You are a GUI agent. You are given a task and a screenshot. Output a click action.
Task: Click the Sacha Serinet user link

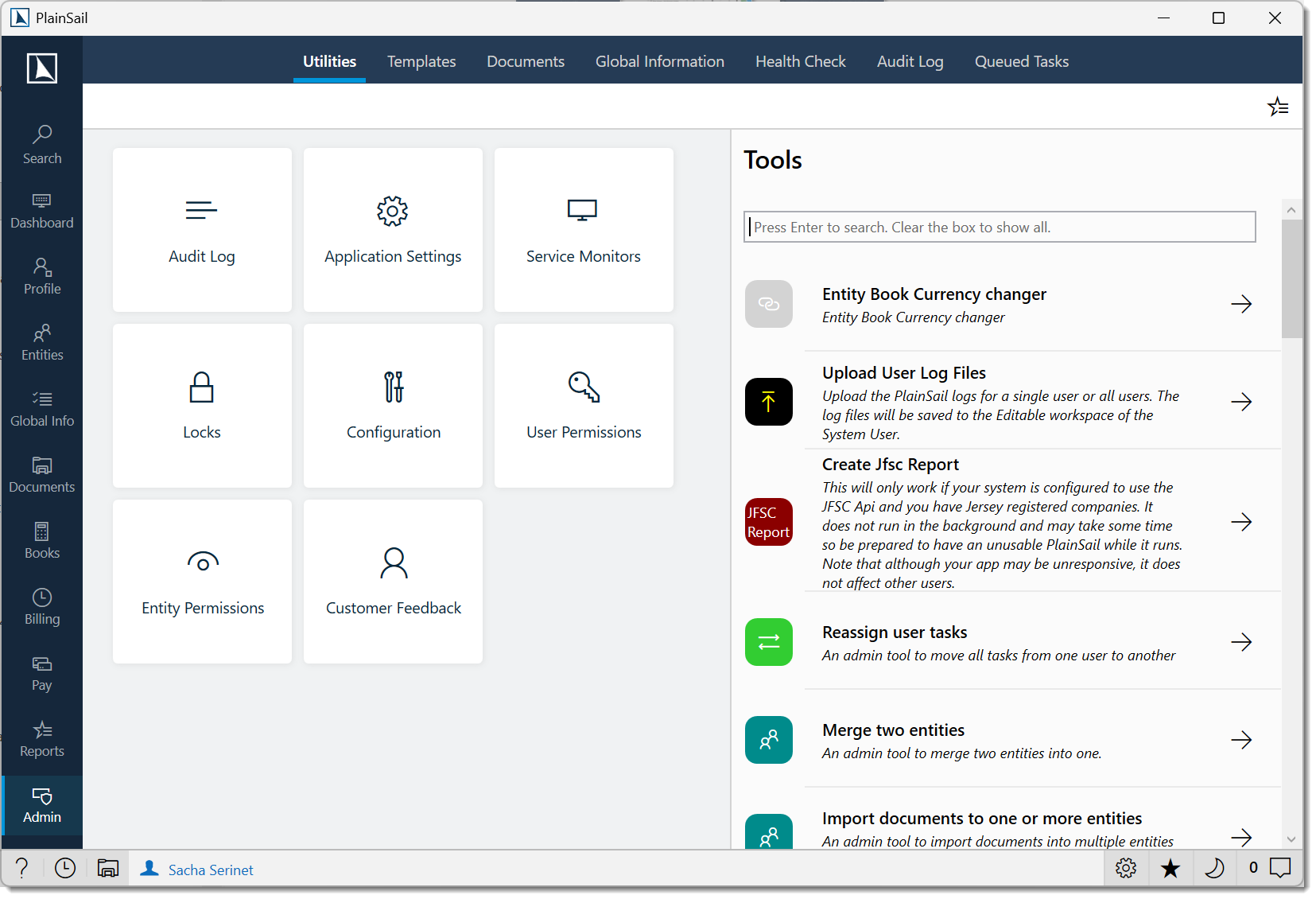click(210, 869)
